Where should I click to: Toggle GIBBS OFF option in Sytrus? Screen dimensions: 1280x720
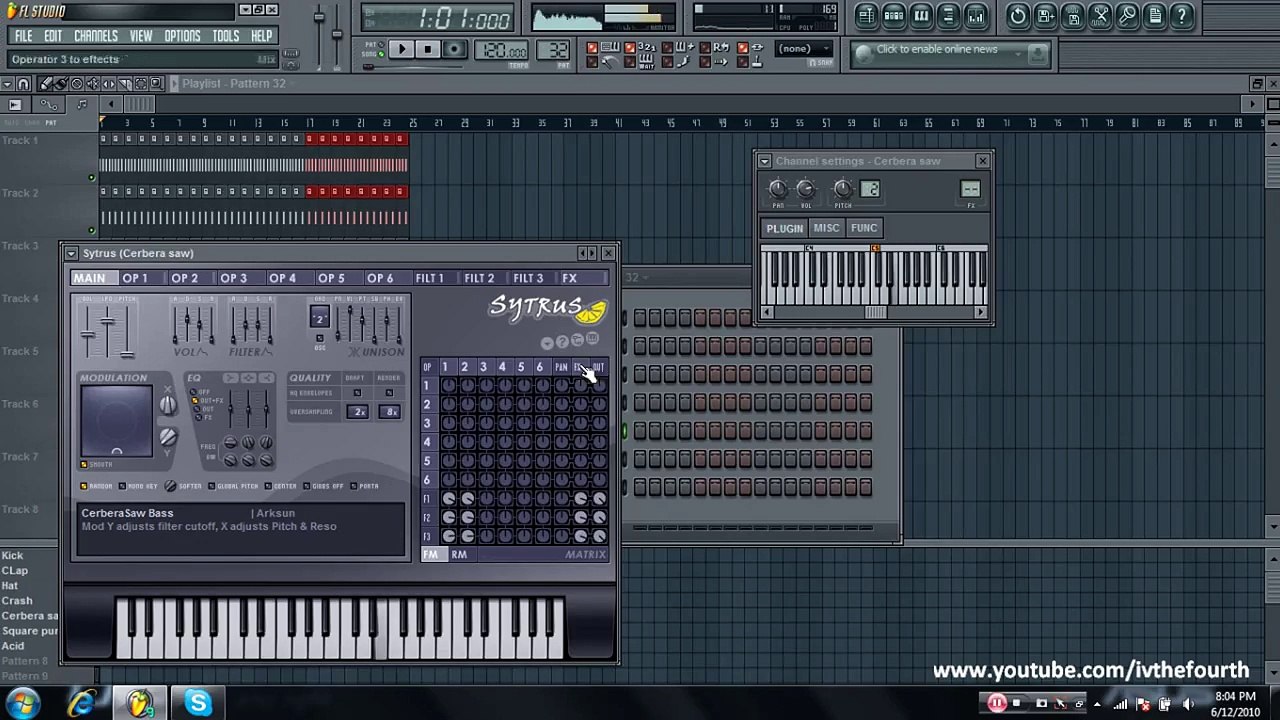click(324, 486)
